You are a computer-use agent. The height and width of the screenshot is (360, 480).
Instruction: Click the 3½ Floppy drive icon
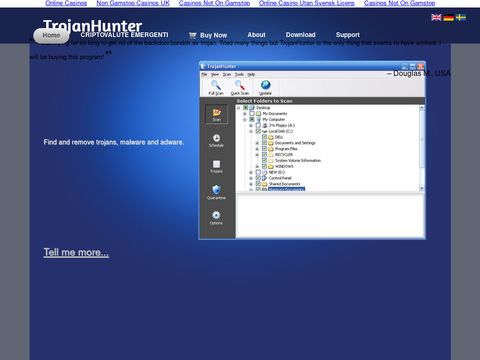pyautogui.click(x=265, y=125)
